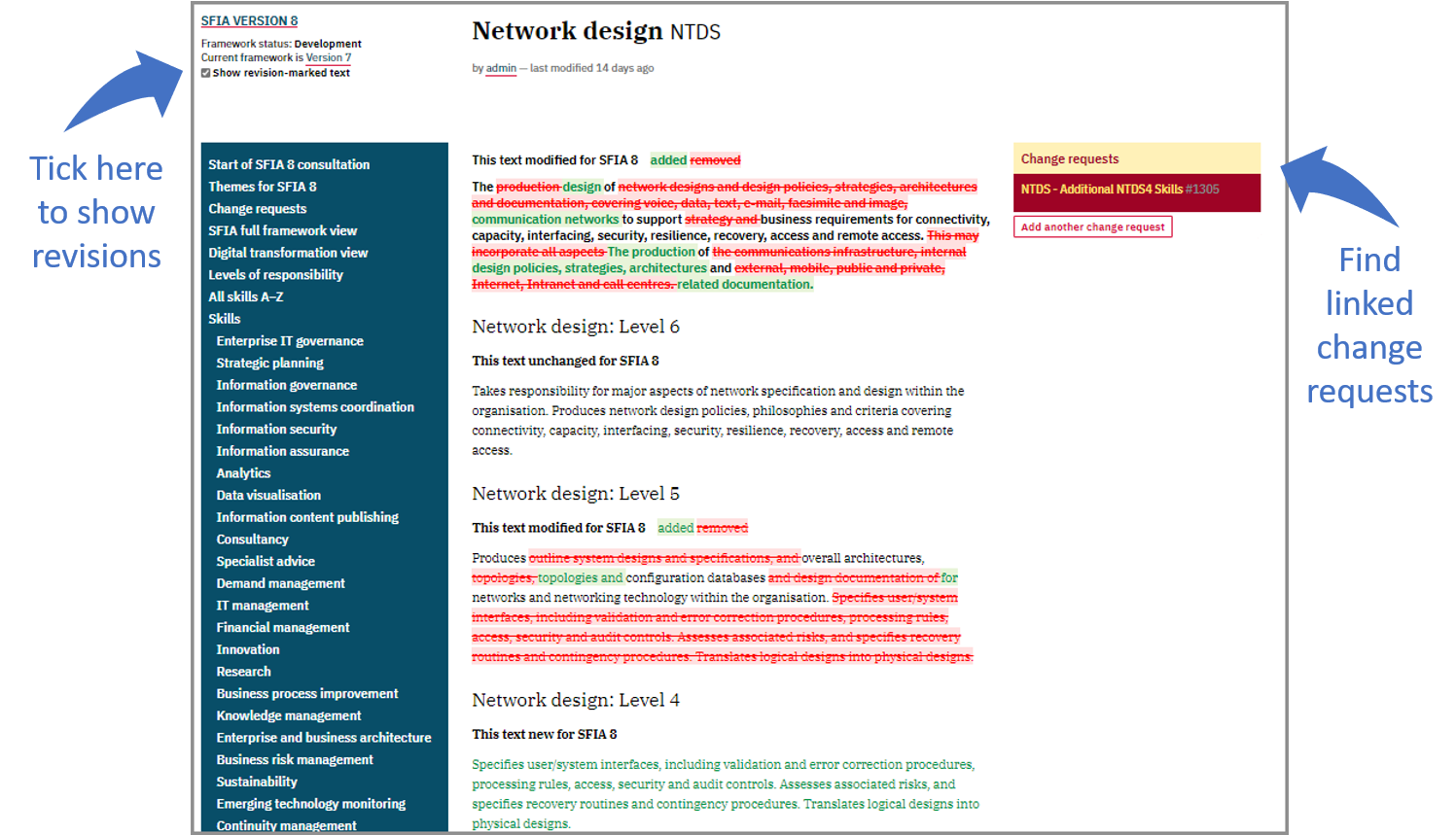Expand the Skills section in sidebar
This screenshot has height=835, width=1456.
tap(224, 319)
